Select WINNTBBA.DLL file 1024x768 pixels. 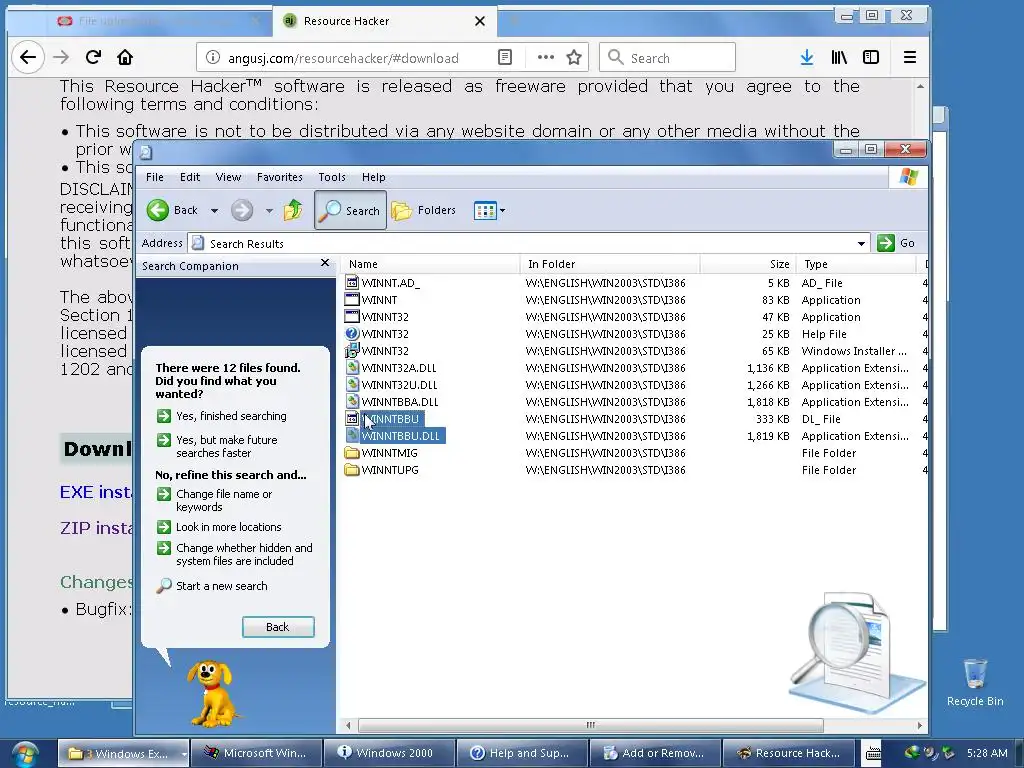tap(400, 402)
